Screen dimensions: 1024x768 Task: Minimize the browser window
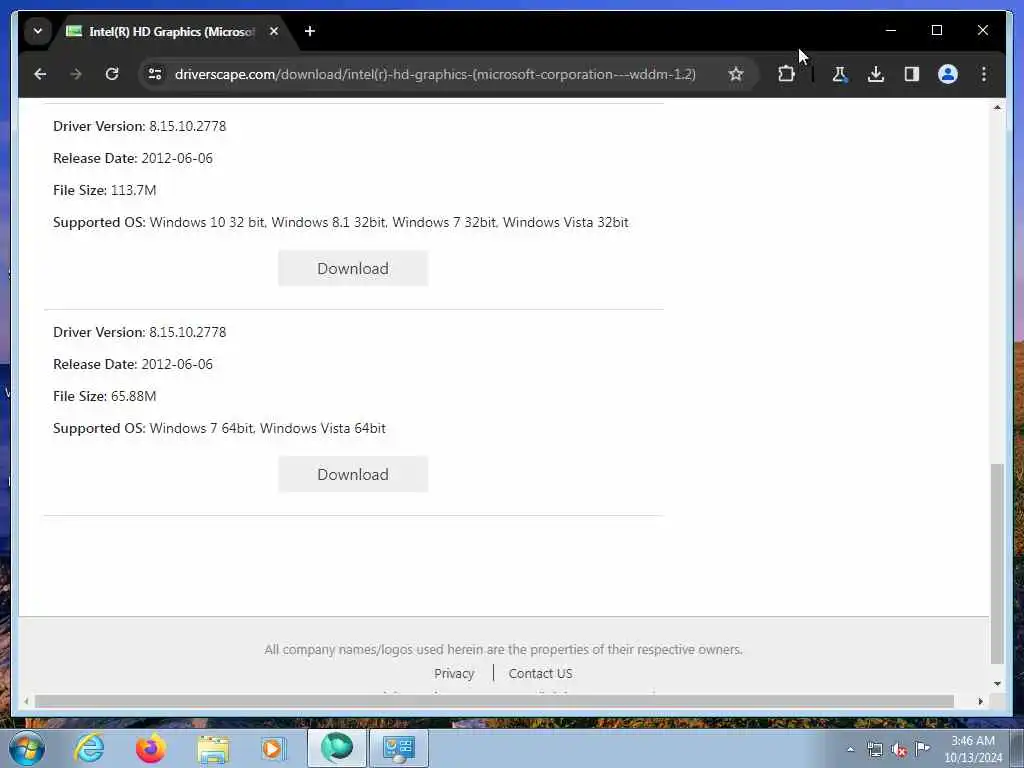(x=891, y=30)
